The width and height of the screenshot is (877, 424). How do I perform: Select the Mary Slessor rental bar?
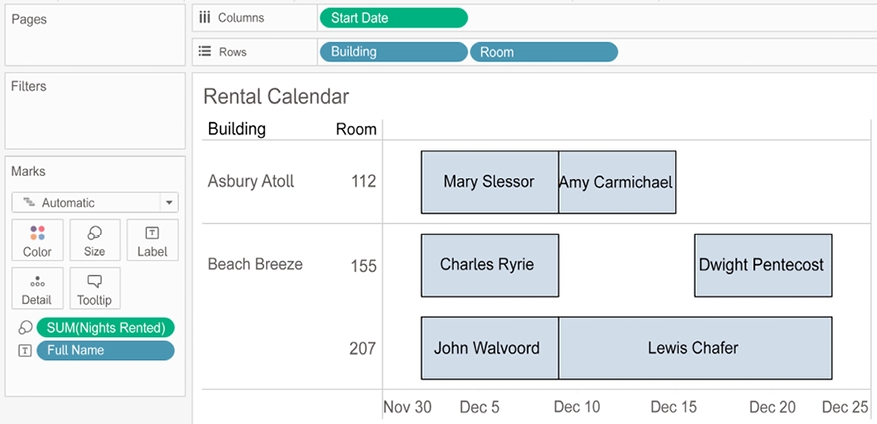pyautogui.click(x=489, y=182)
